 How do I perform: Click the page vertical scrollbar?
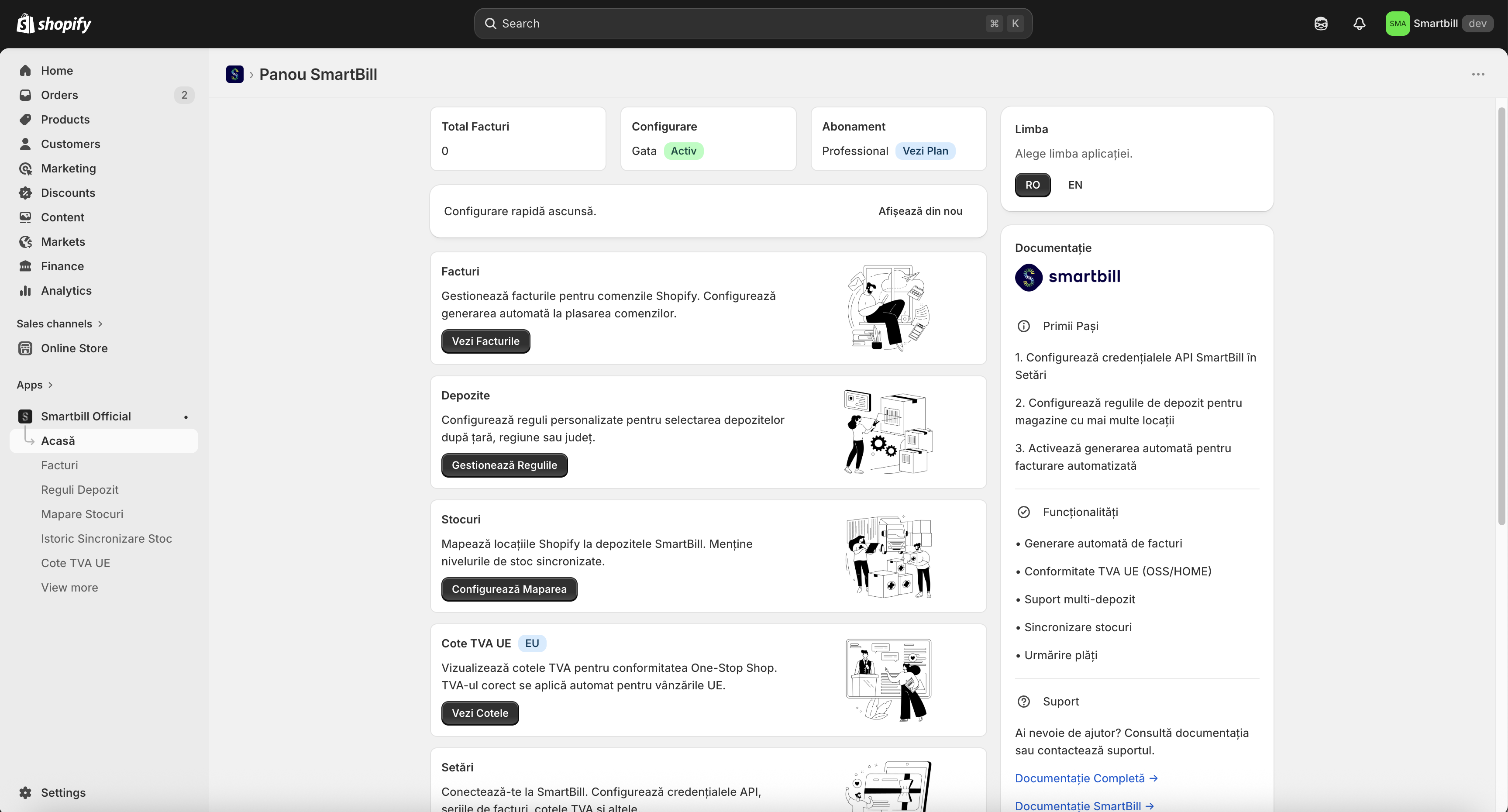coord(1501,316)
